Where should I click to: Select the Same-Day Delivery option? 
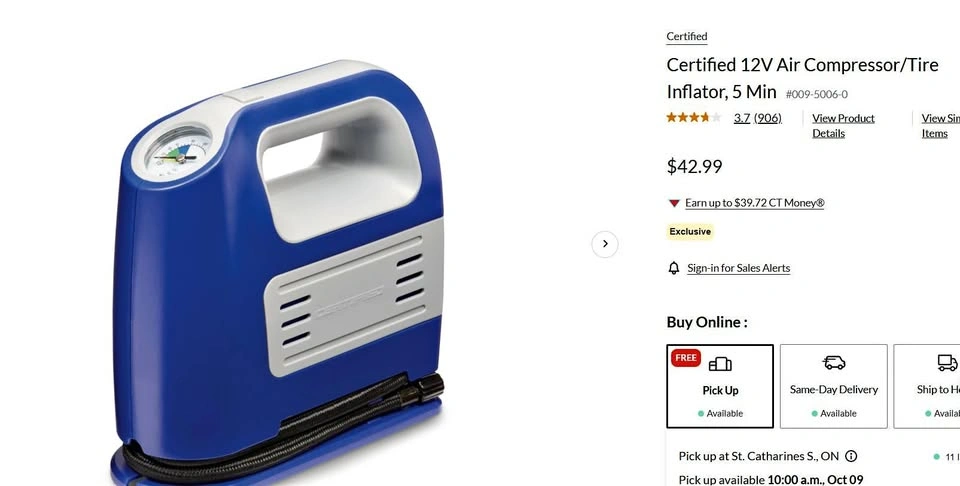tap(833, 386)
